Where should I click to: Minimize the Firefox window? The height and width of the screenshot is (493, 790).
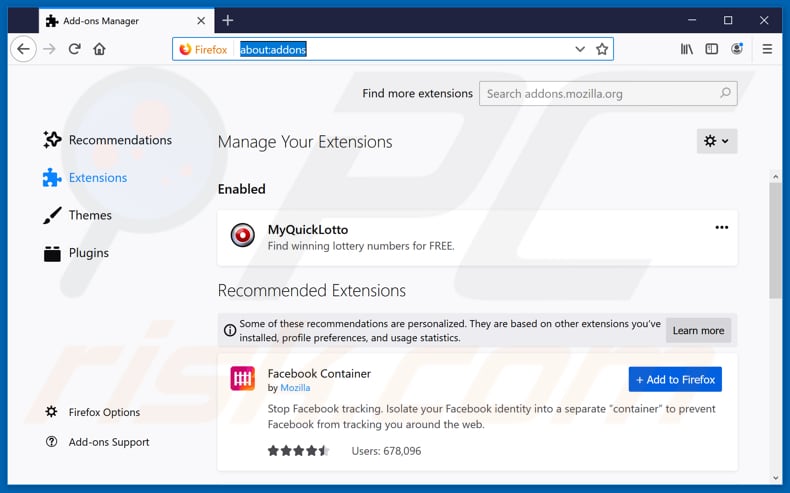pos(692,20)
